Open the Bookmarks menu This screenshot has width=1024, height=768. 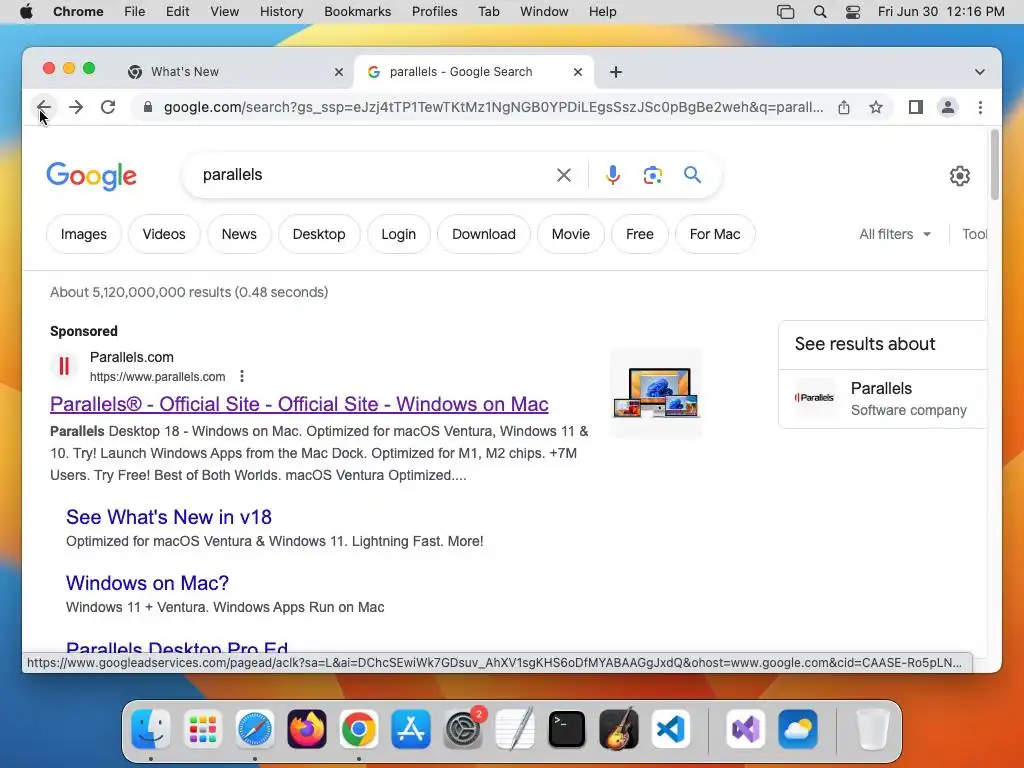[357, 12]
